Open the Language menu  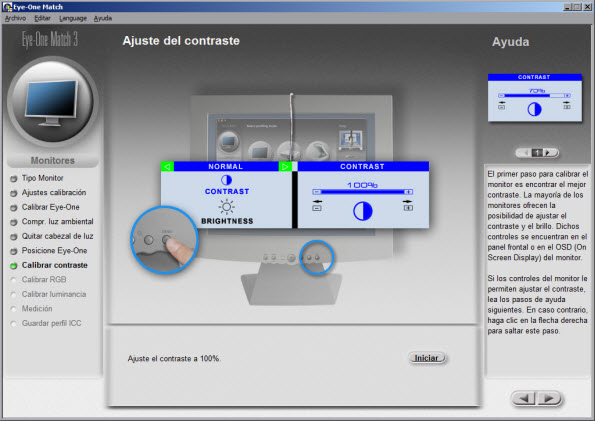click(73, 18)
